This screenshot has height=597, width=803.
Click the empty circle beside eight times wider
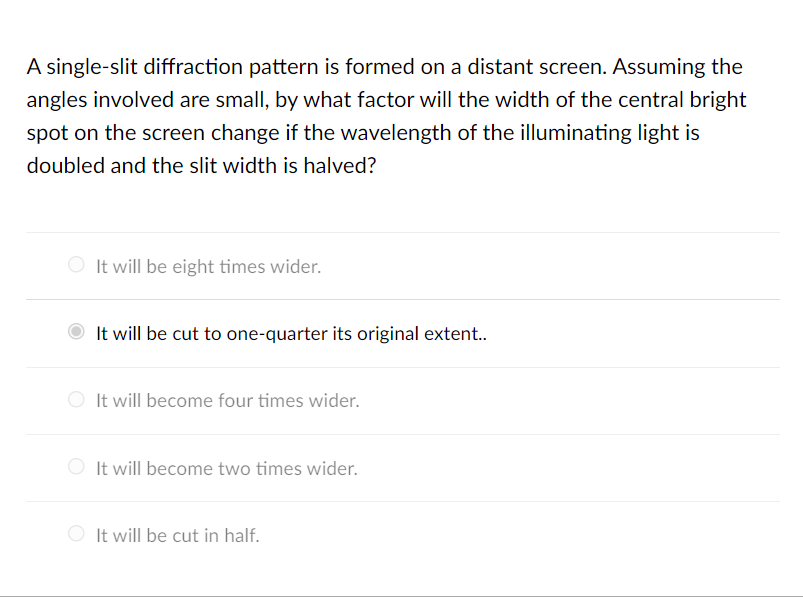click(x=76, y=264)
